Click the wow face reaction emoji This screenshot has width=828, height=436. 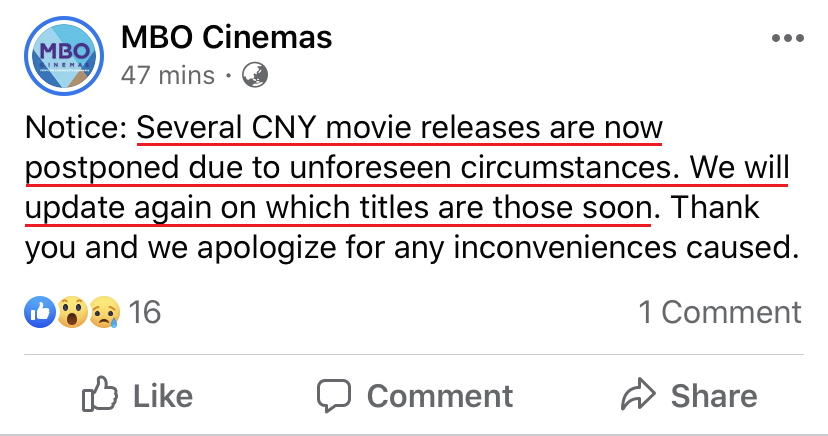point(71,312)
